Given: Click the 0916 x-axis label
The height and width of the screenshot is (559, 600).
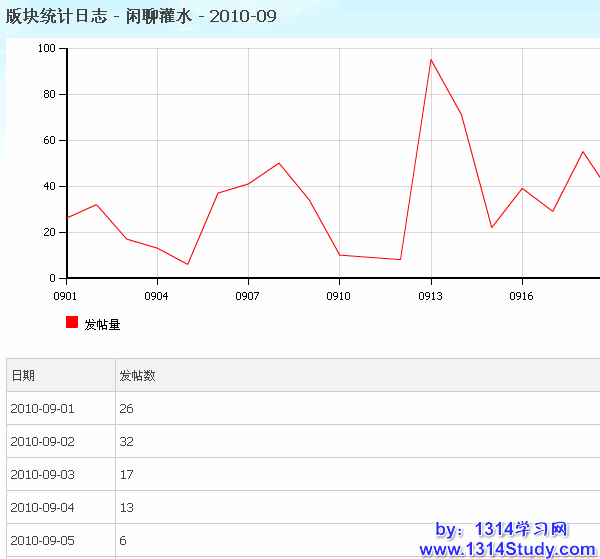Looking at the screenshot, I should (520, 296).
